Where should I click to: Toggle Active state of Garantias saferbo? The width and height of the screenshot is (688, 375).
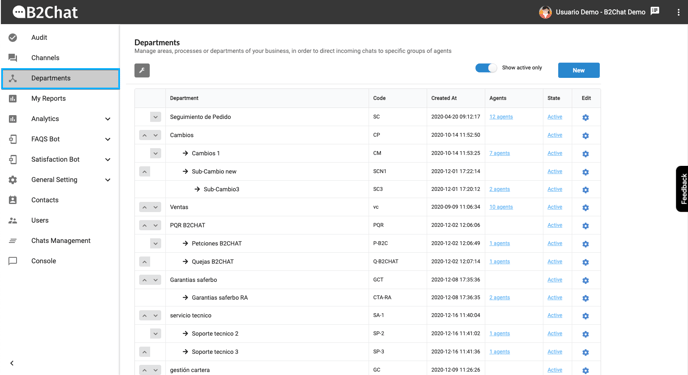(x=555, y=280)
